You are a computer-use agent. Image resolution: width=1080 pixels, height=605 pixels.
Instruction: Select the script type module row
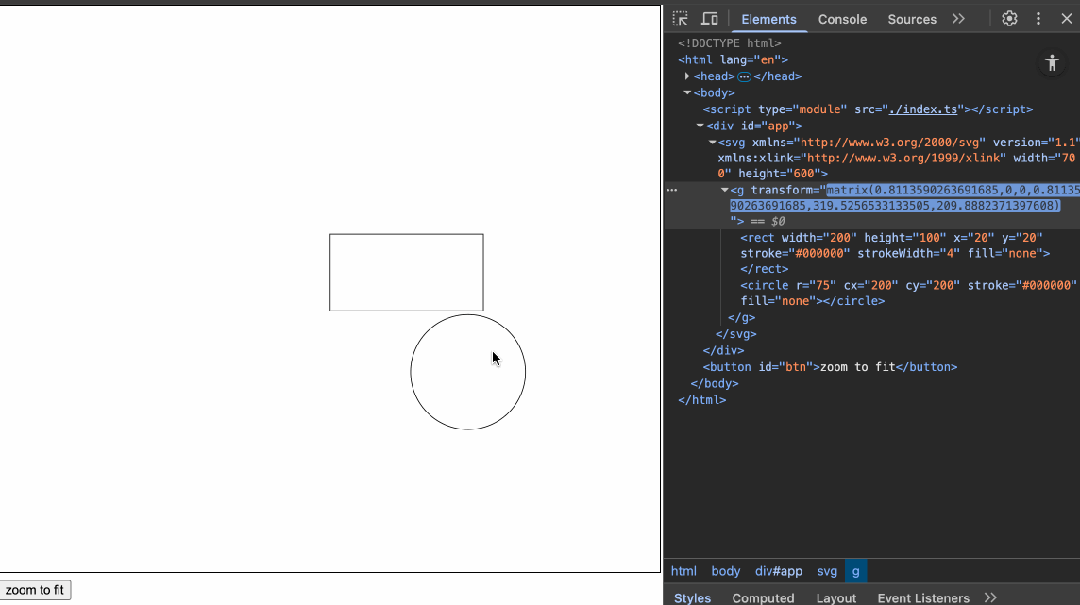868,109
